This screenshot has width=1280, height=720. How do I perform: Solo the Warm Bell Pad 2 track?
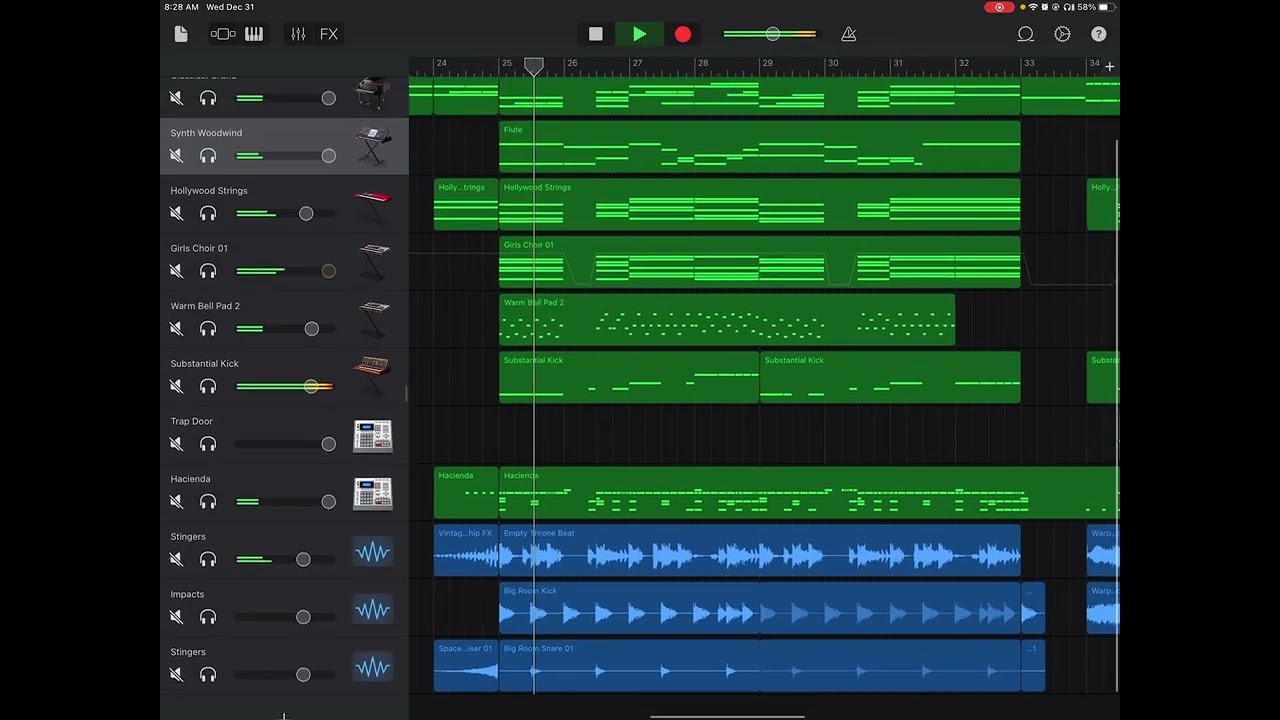coord(208,329)
